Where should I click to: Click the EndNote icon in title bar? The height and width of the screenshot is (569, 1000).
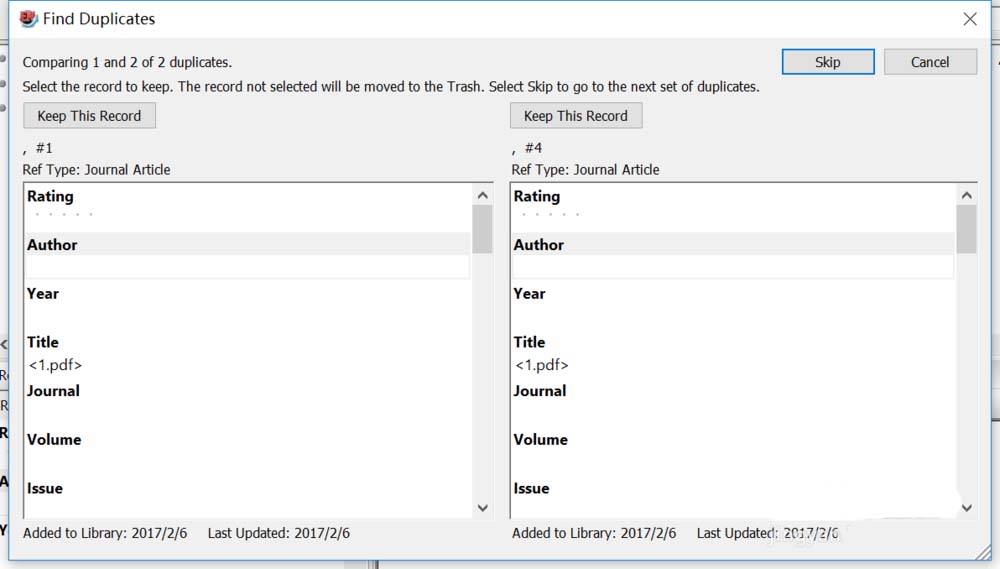(x=29, y=18)
